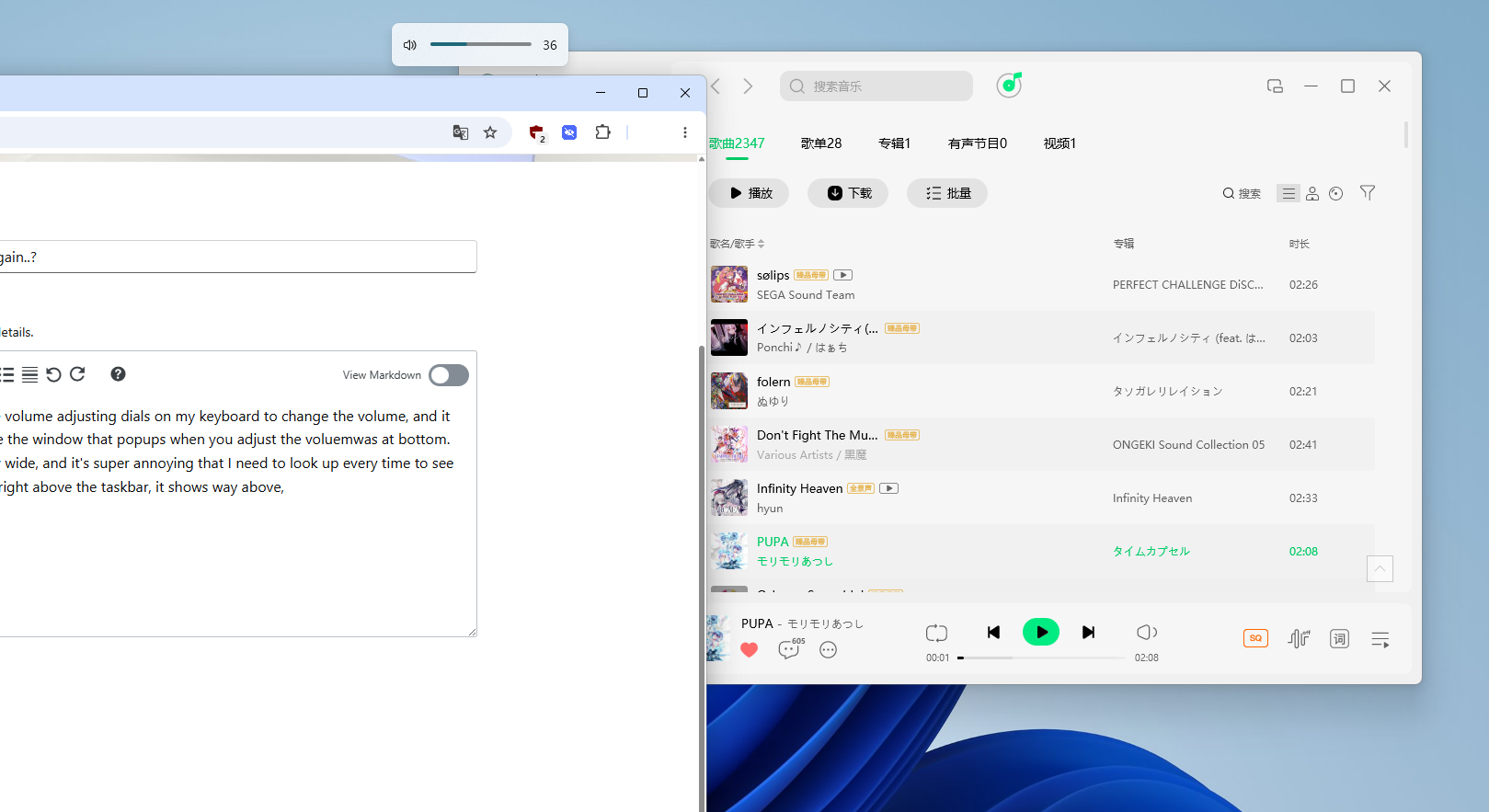Open the red shield extension with badge 2
This screenshot has height=812, width=1489.
coord(537,132)
